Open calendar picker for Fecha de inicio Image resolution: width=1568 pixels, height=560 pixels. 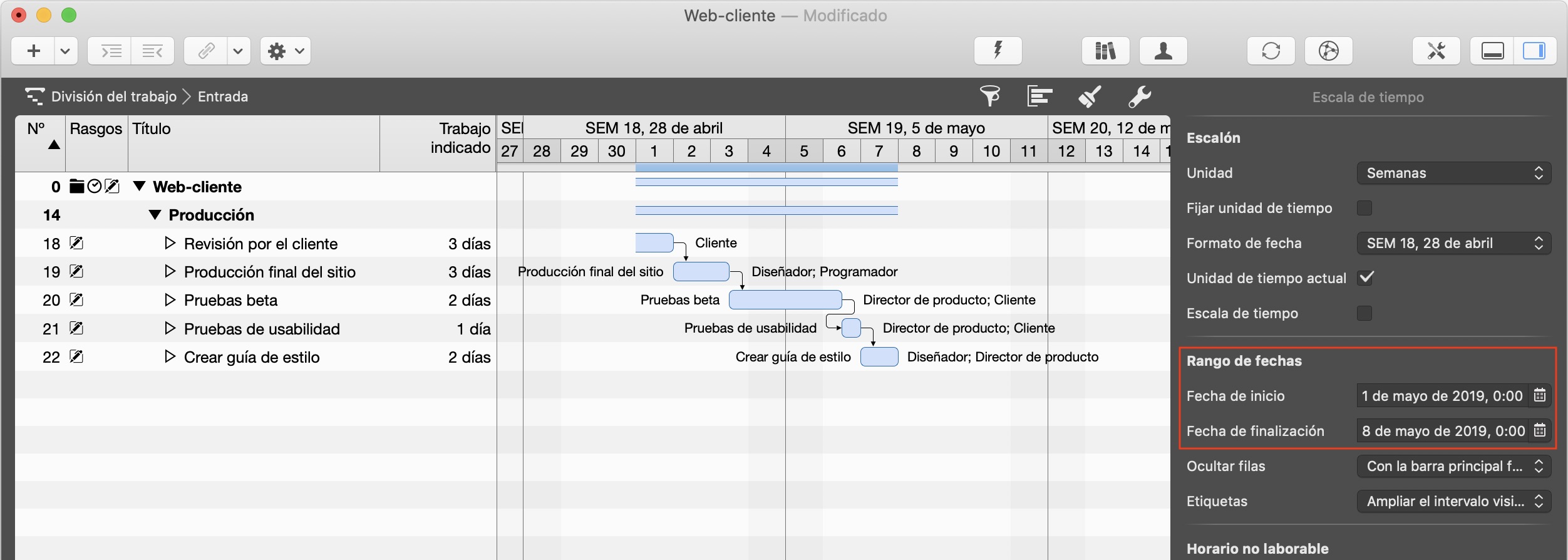click(x=1540, y=396)
